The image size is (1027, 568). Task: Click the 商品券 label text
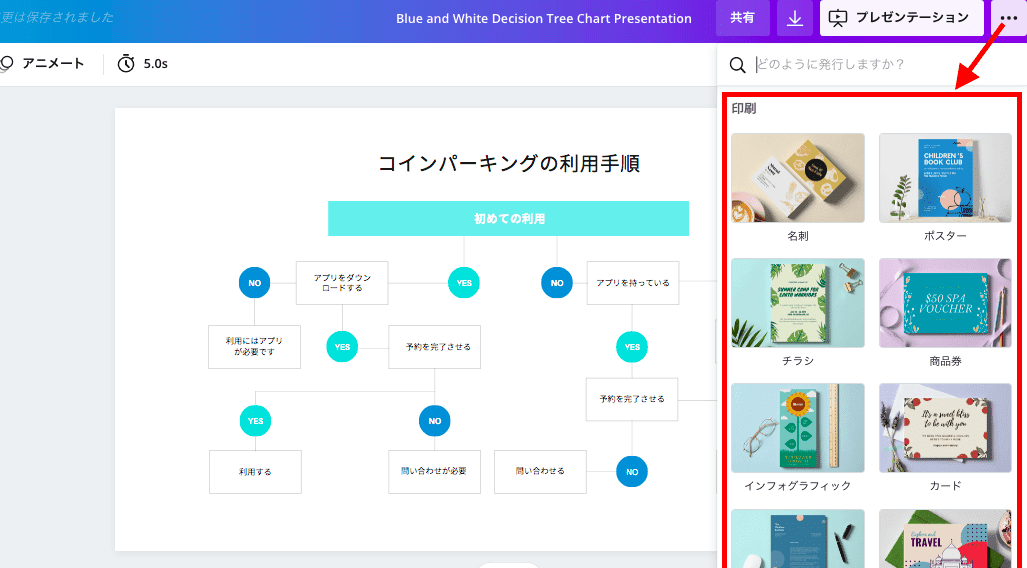[945, 361]
